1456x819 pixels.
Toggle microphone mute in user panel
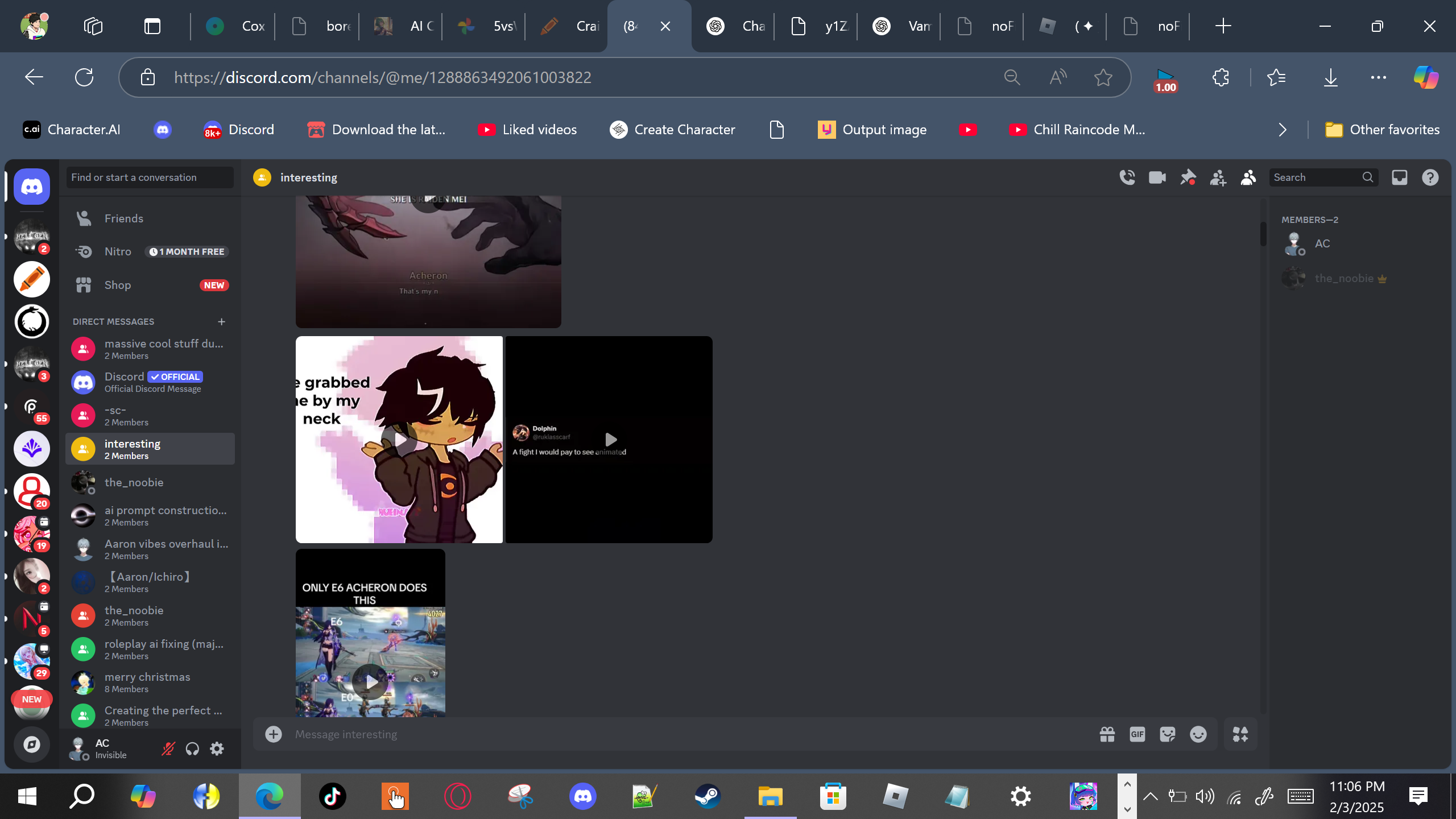pos(168,748)
